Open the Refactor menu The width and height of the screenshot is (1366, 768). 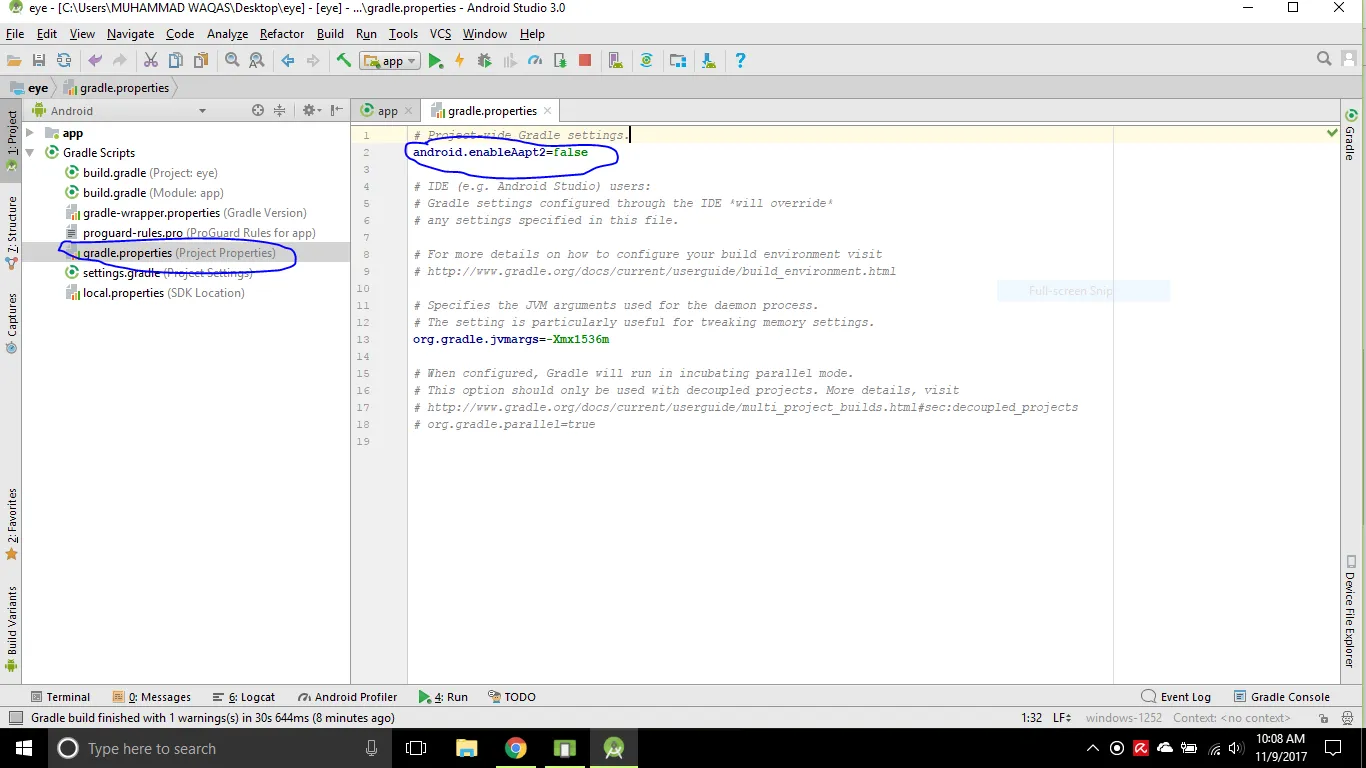tap(282, 34)
